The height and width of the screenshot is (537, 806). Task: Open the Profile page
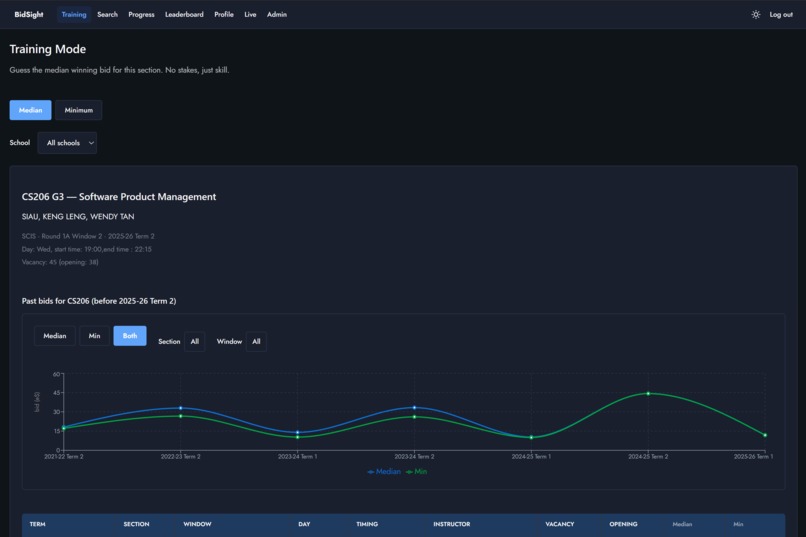pos(224,14)
